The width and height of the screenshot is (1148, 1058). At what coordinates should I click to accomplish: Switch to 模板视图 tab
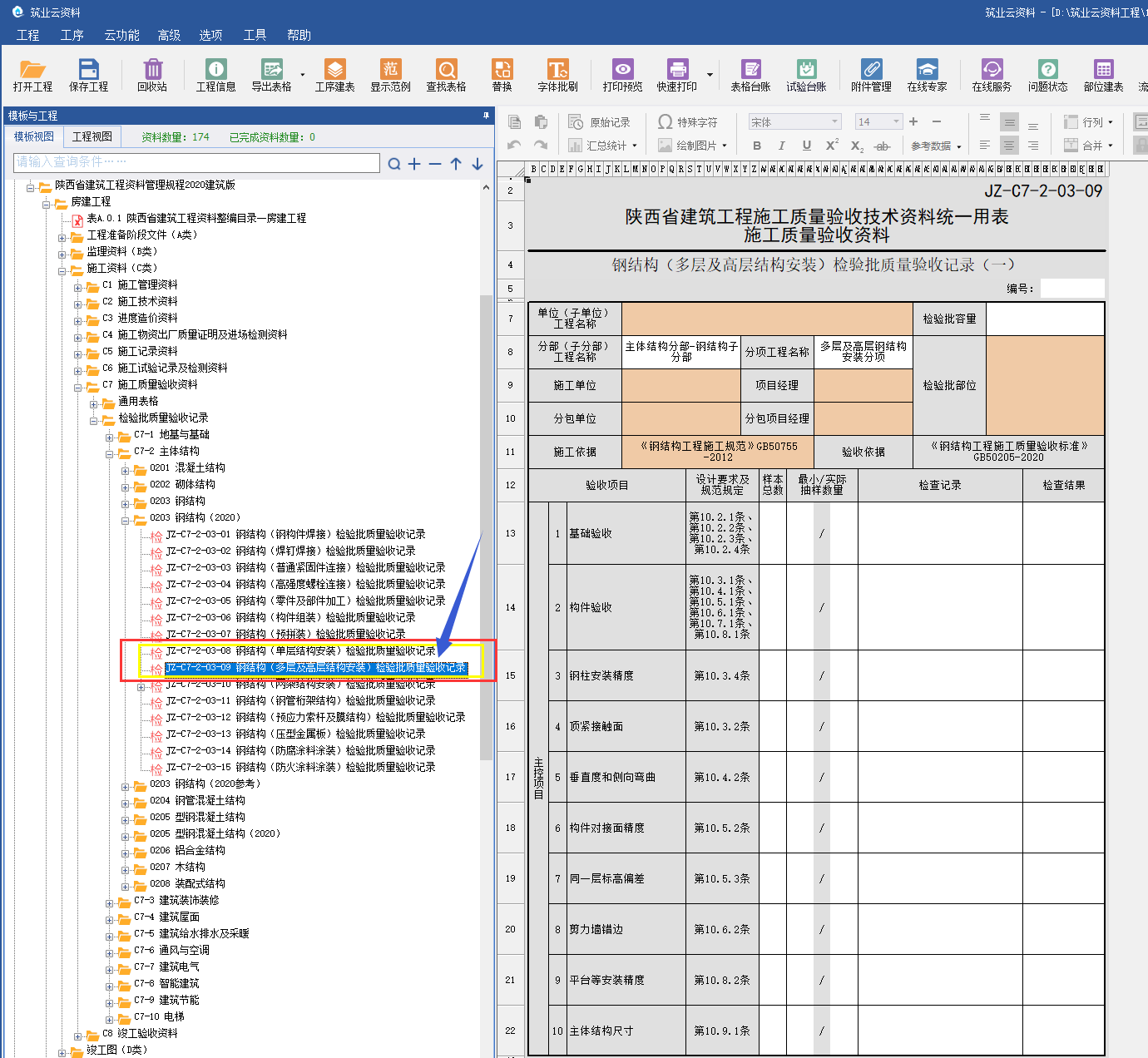pos(33,136)
